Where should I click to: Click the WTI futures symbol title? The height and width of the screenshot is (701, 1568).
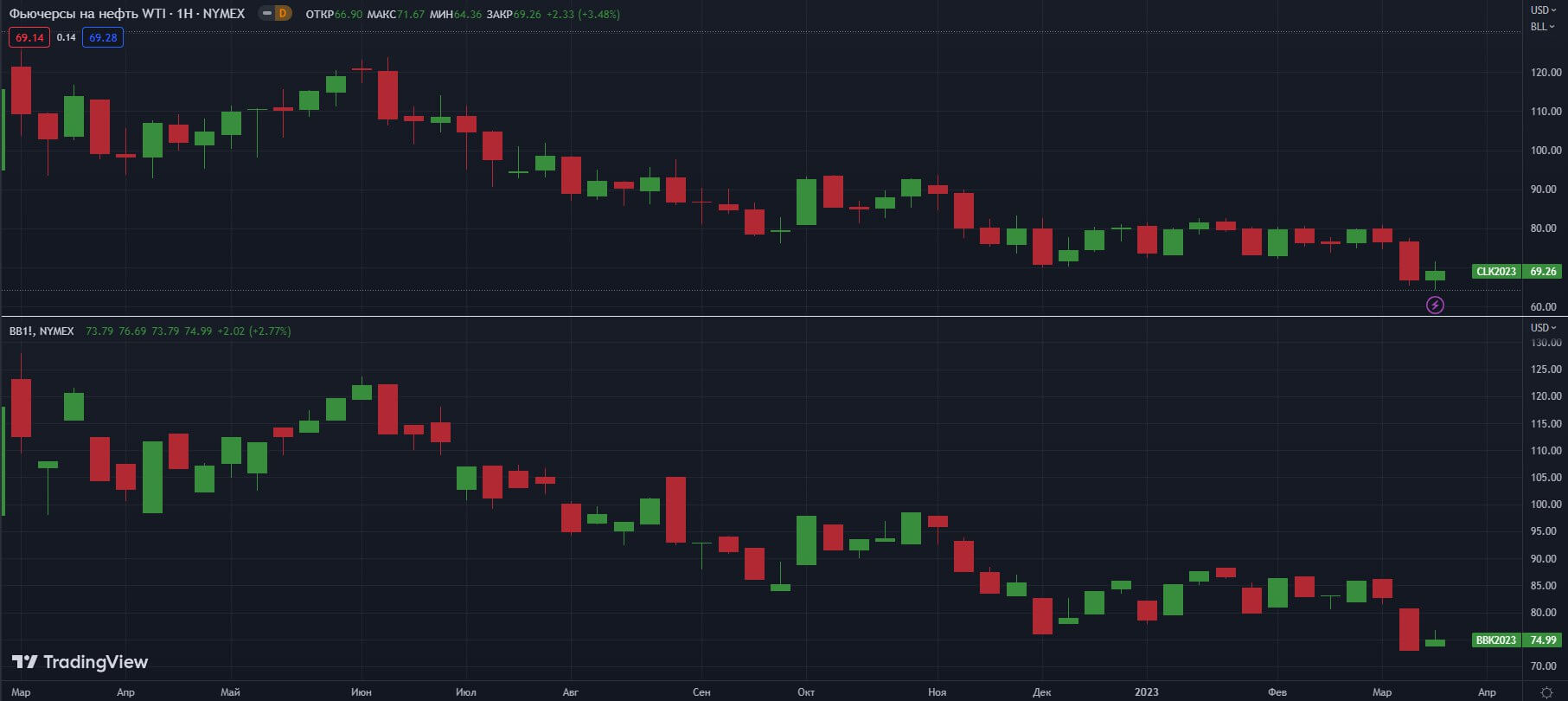(x=127, y=14)
